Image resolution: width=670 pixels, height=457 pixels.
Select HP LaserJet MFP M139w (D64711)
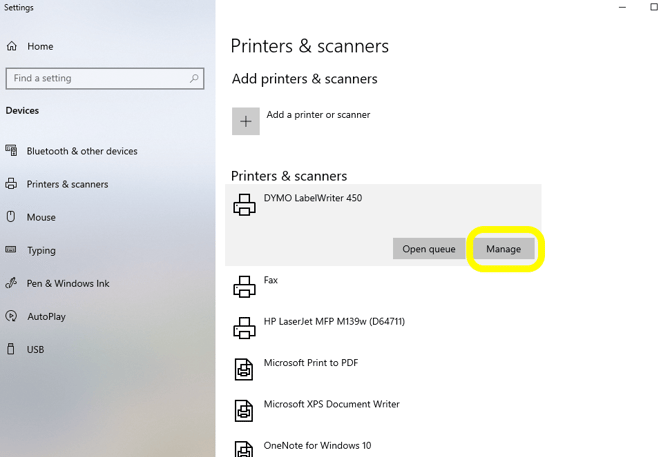(334, 321)
